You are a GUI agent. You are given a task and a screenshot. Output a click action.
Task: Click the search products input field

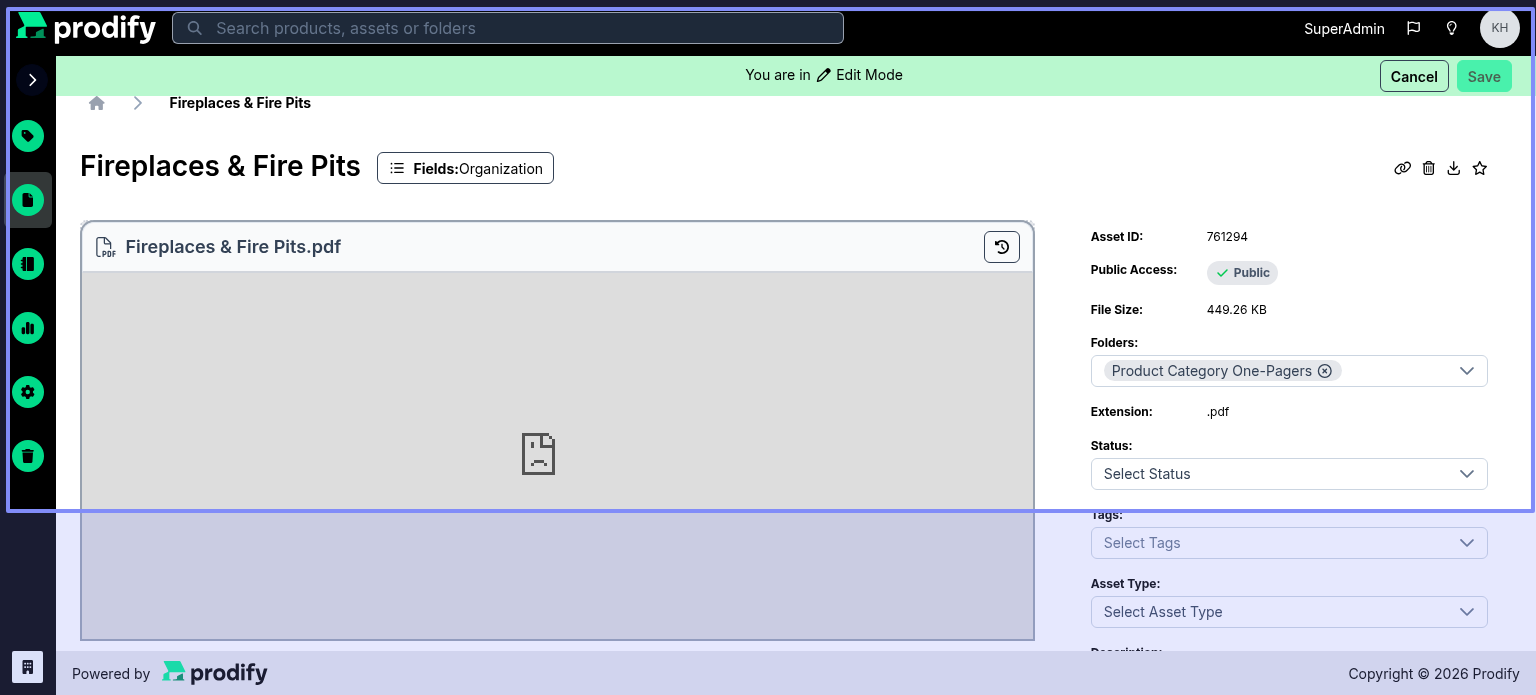[508, 28]
